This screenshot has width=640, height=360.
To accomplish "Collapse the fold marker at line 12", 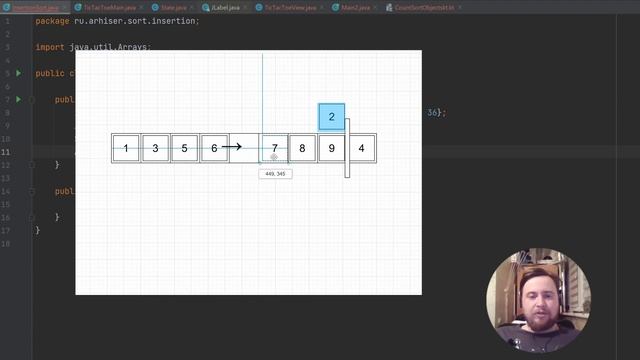I will (x=32, y=165).
